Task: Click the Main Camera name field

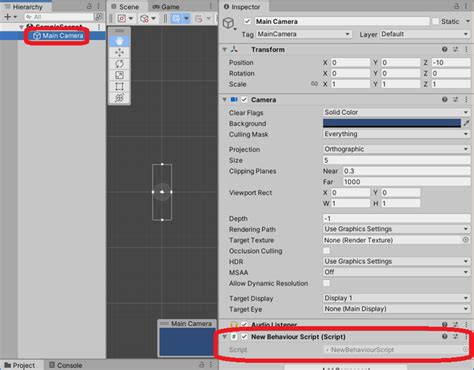Action: click(342, 21)
